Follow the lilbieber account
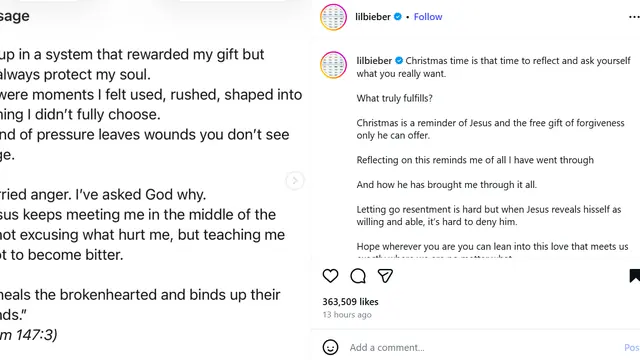 point(428,17)
